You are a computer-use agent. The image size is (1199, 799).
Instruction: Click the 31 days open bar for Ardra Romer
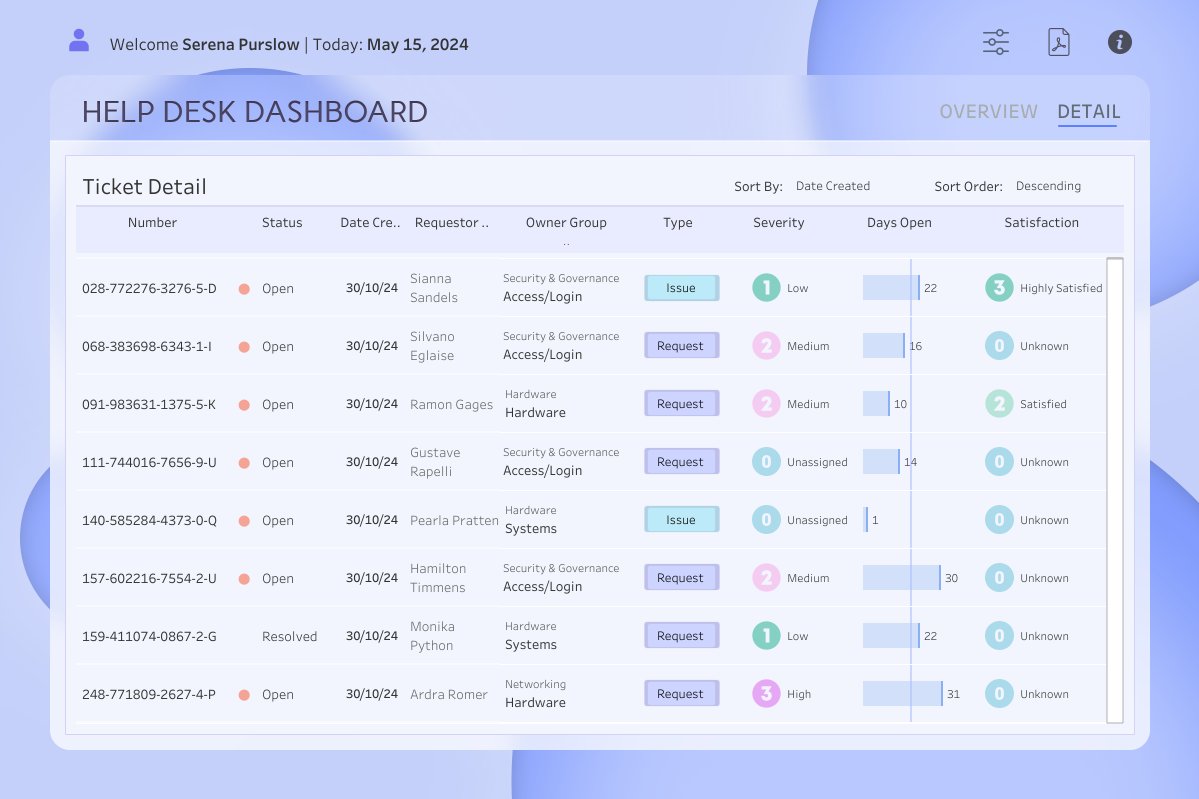903,694
